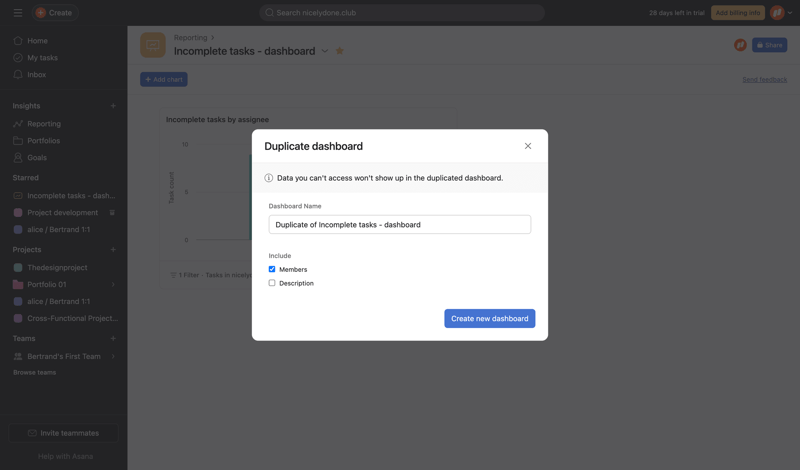Click Bertrand's First Team people icon
Screen dimensions: 800x470
tap(18, 356)
